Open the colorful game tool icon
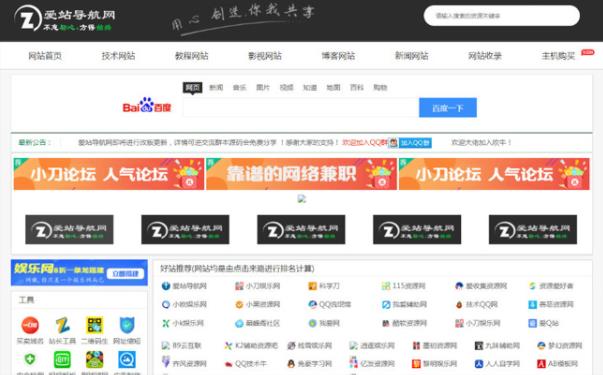The image size is (603, 375). point(95,360)
